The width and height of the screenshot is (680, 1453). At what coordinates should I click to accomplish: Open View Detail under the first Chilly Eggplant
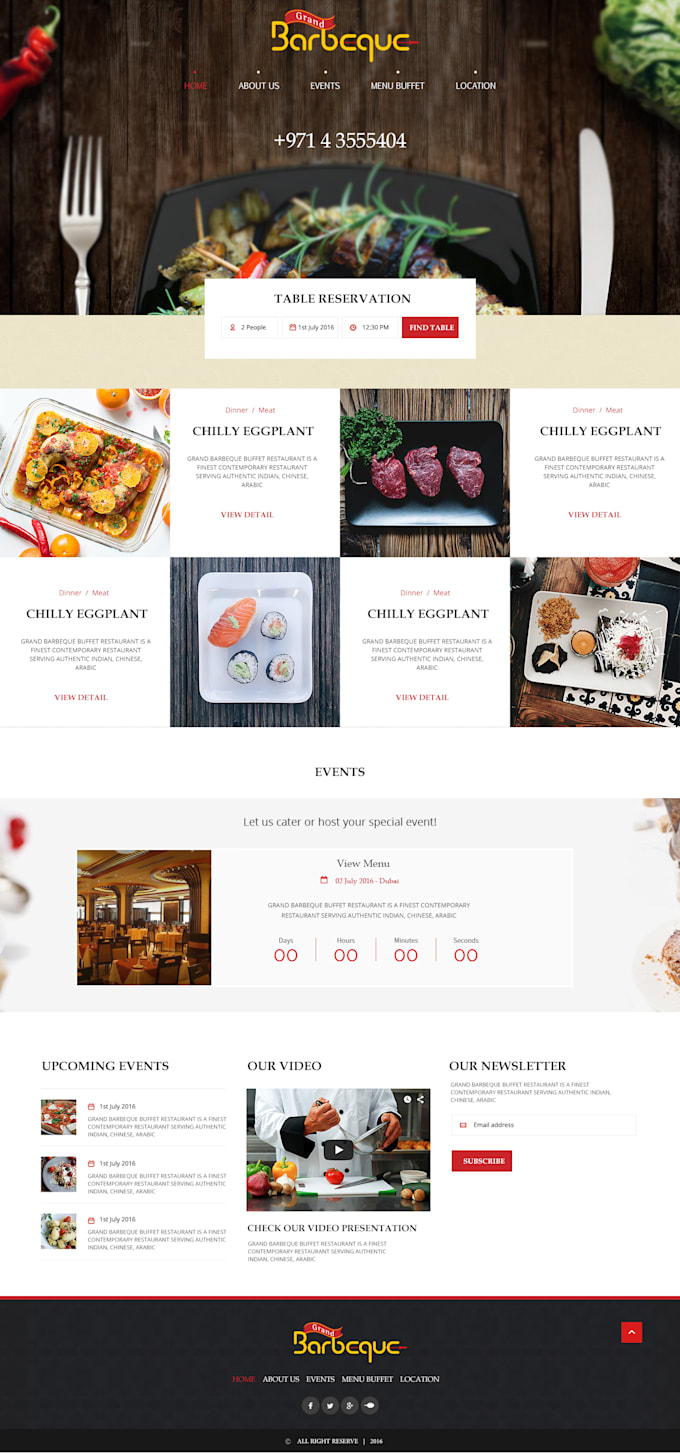point(247,515)
